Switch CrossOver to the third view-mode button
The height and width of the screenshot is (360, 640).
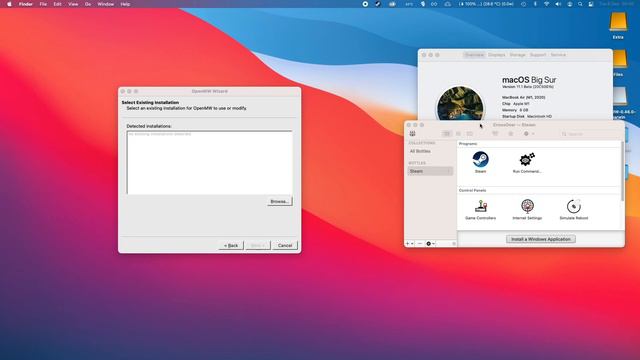tap(470, 134)
